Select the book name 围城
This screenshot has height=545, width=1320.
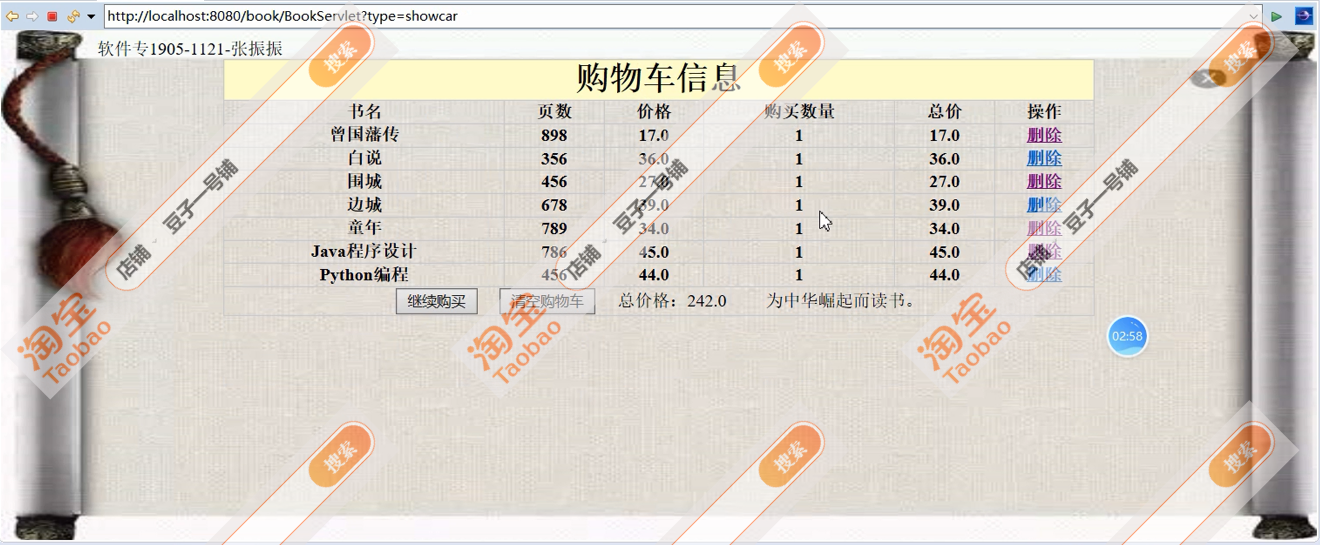click(365, 182)
